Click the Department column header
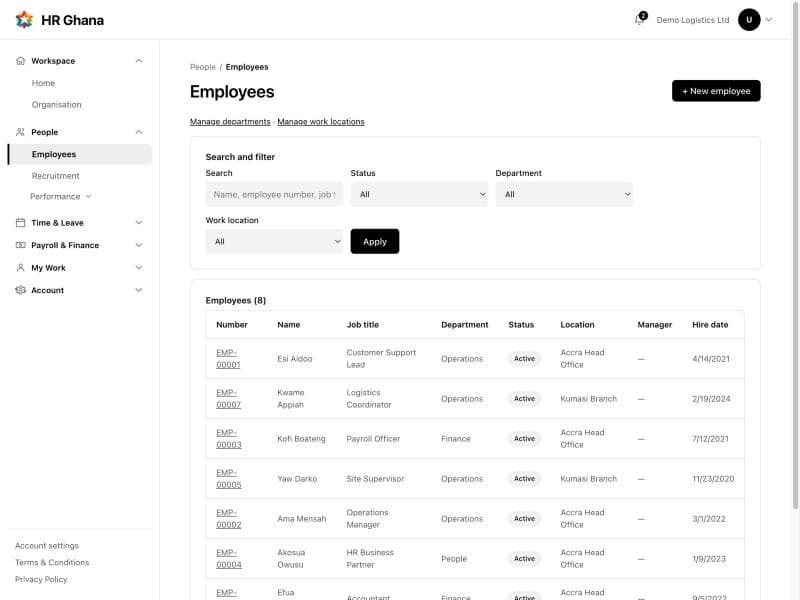 coord(464,324)
